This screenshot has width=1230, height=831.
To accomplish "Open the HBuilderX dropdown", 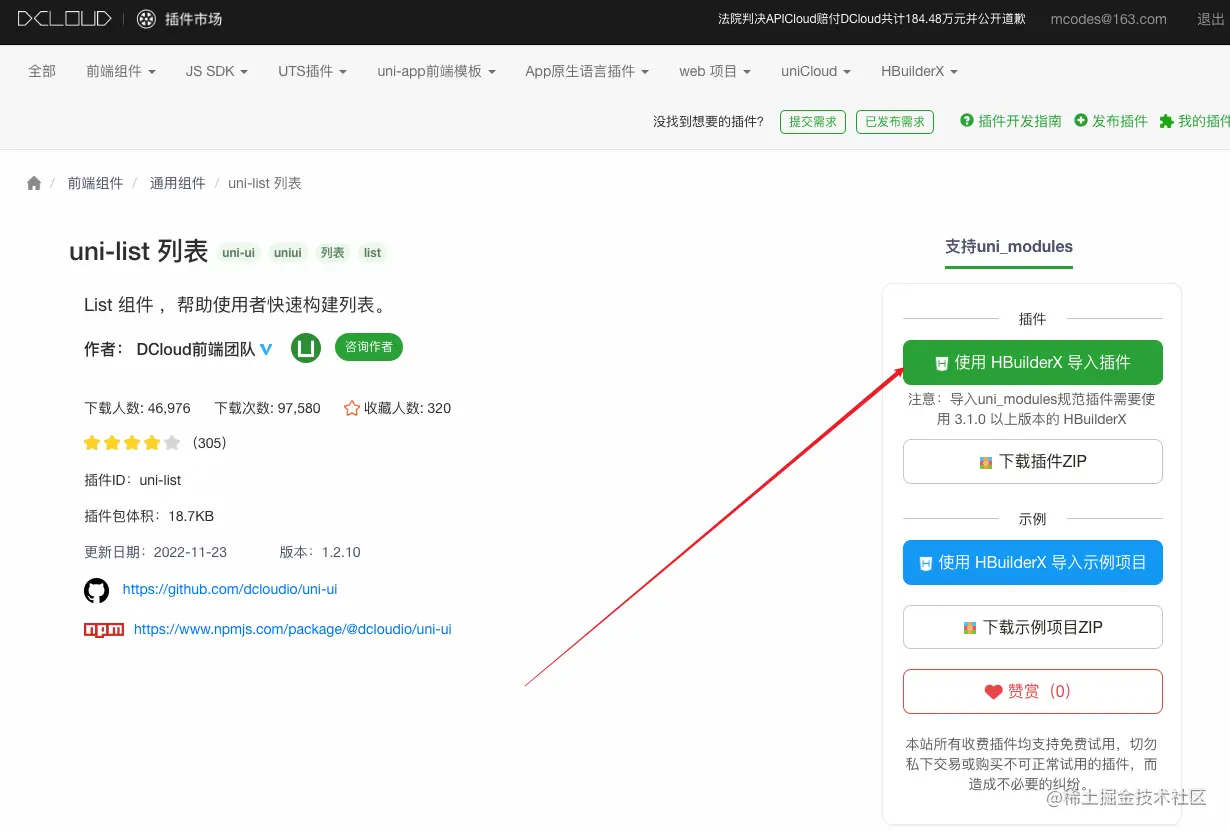I will tap(919, 71).
